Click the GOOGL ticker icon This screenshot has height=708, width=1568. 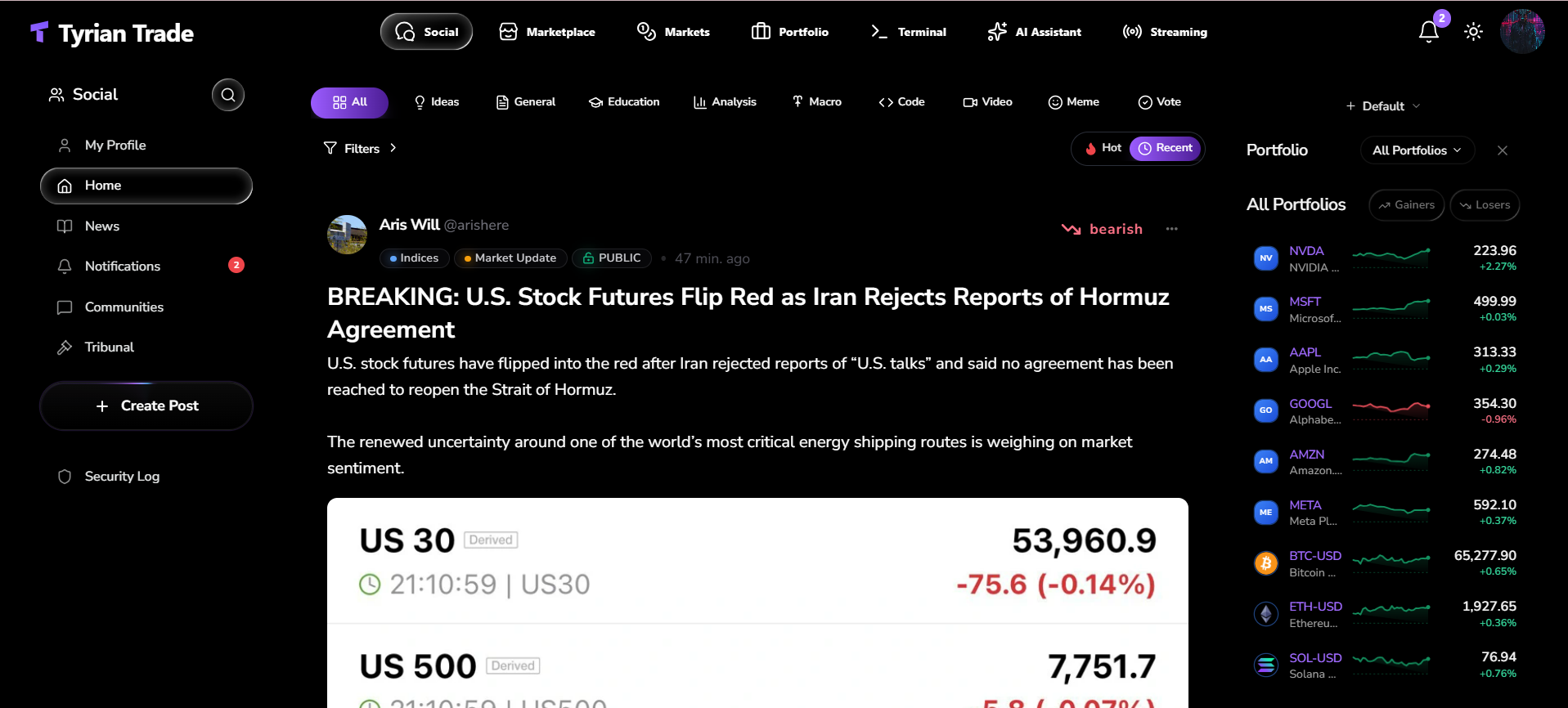[1265, 410]
